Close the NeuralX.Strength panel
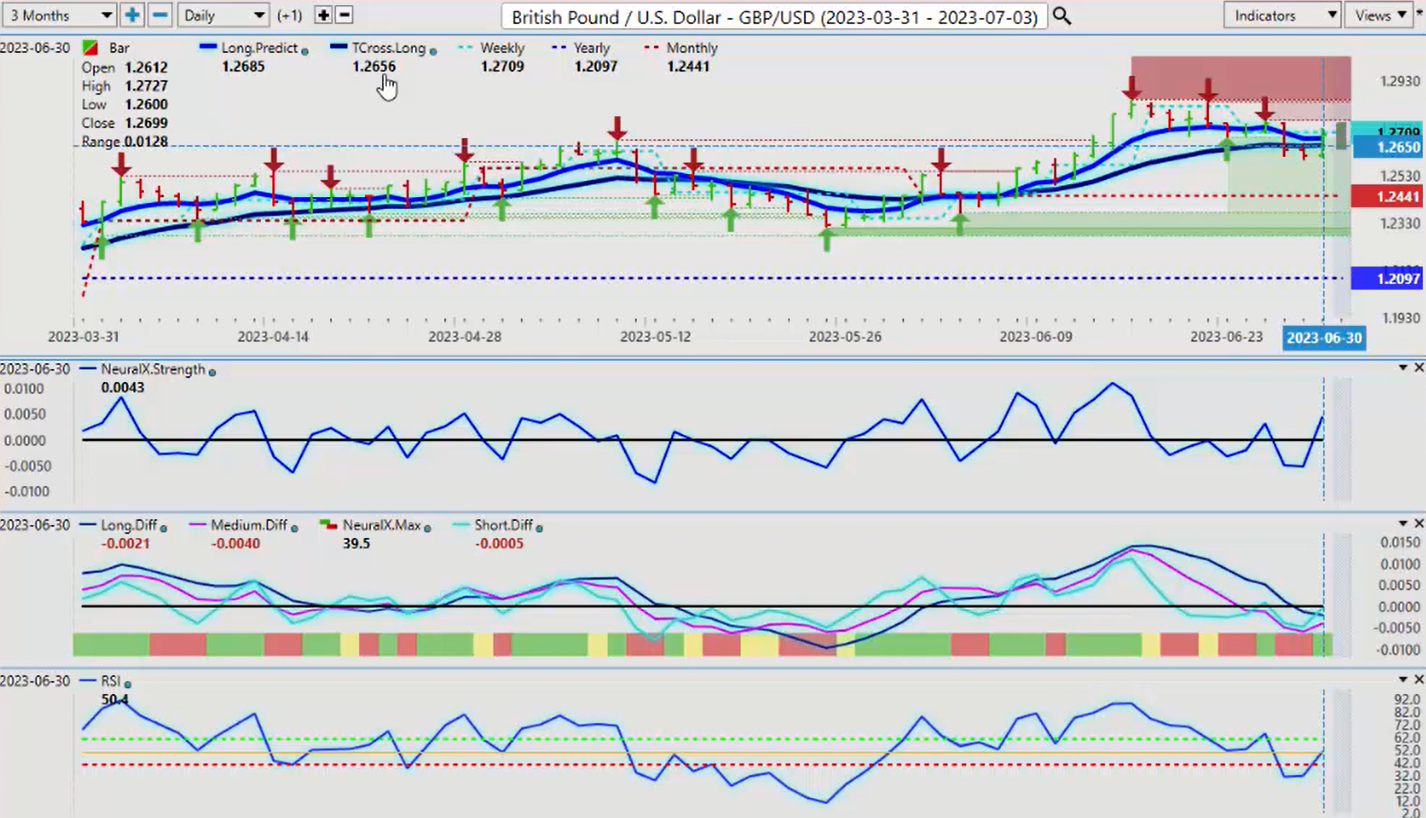1426x818 pixels. [1418, 369]
